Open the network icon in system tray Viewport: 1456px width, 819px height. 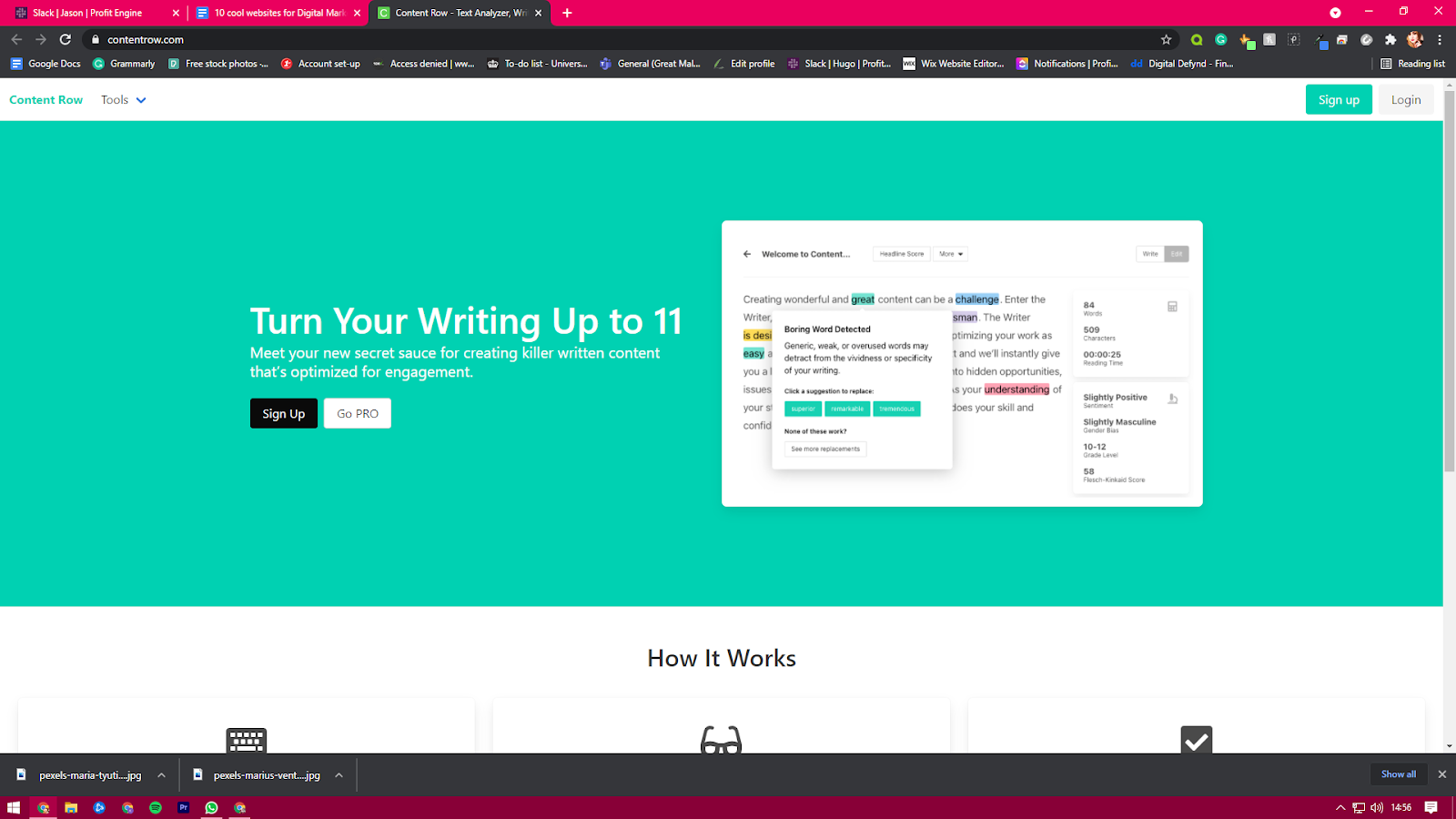click(1359, 807)
